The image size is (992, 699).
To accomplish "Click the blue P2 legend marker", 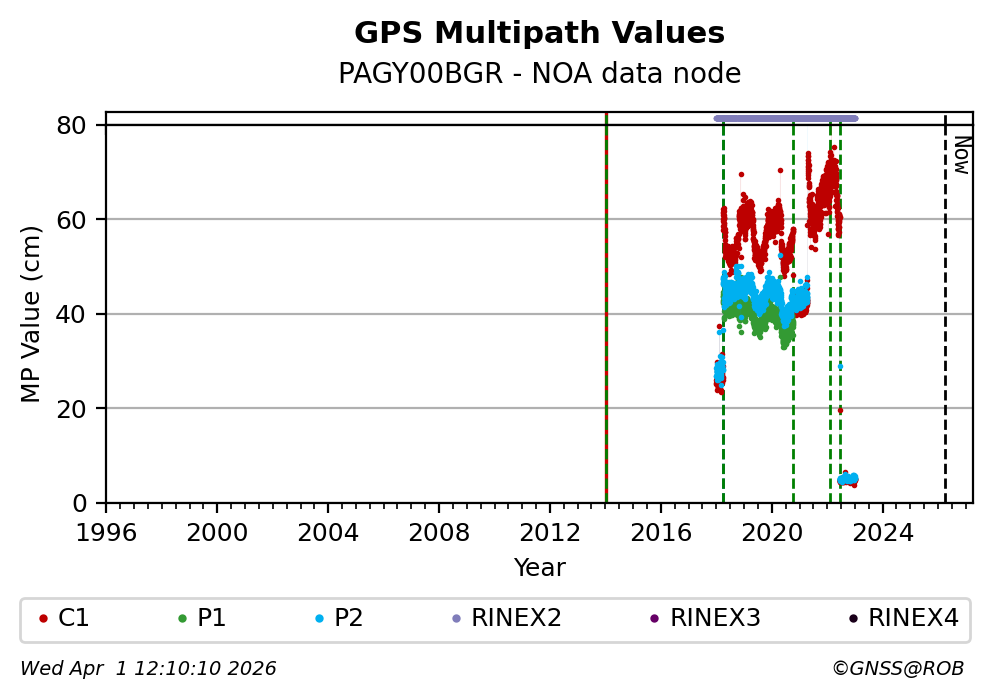I will (319, 619).
